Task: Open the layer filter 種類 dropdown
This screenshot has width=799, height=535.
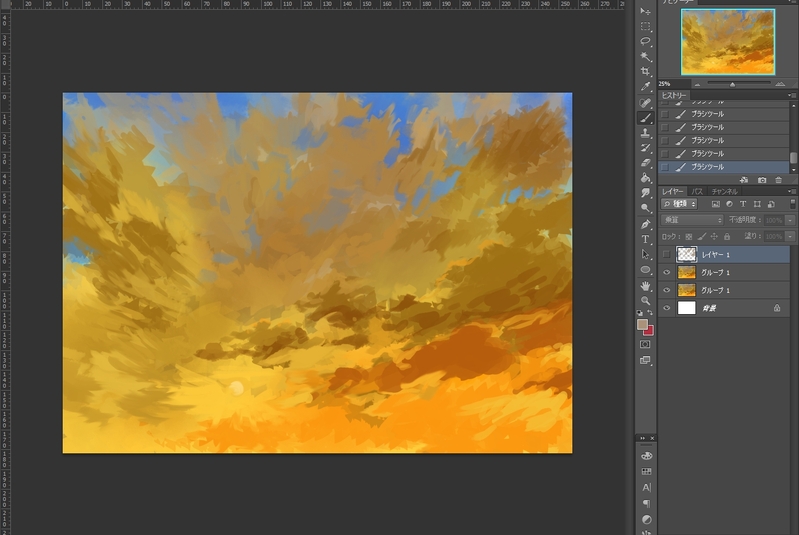Action: click(679, 204)
